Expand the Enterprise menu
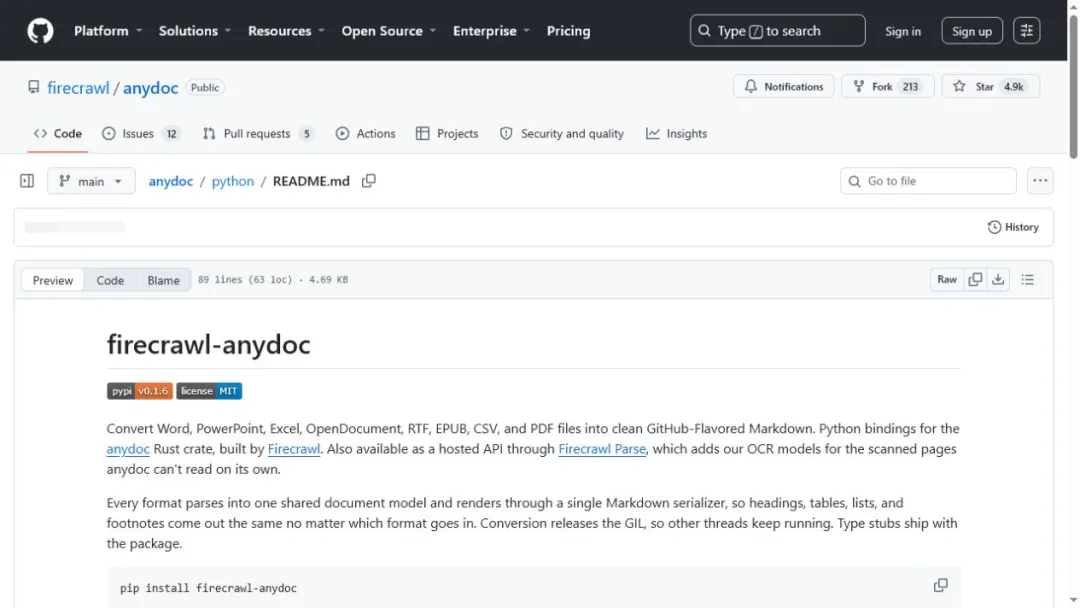 [x=491, y=31]
